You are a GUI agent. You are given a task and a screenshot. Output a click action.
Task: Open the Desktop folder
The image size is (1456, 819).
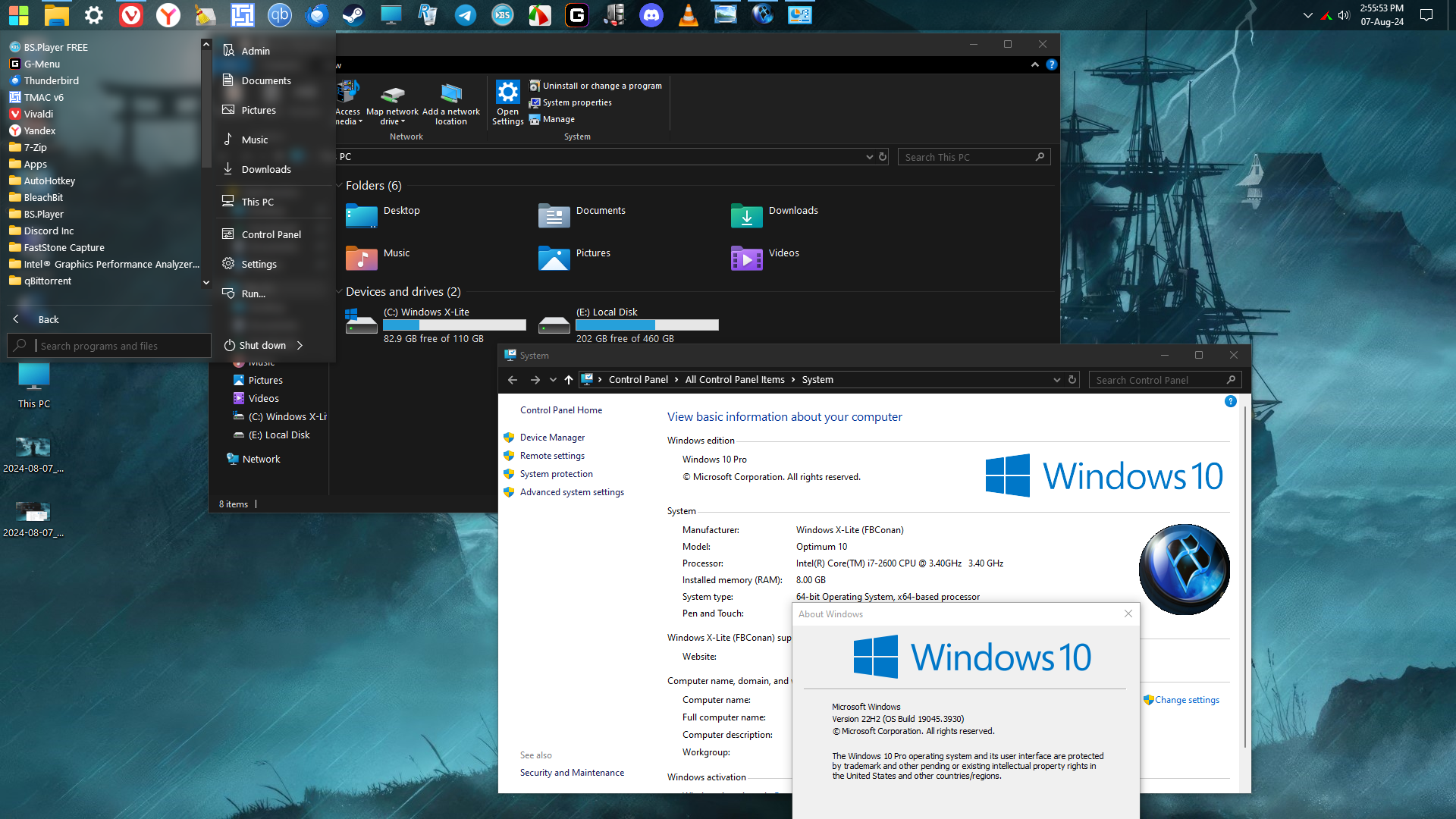coord(383,215)
